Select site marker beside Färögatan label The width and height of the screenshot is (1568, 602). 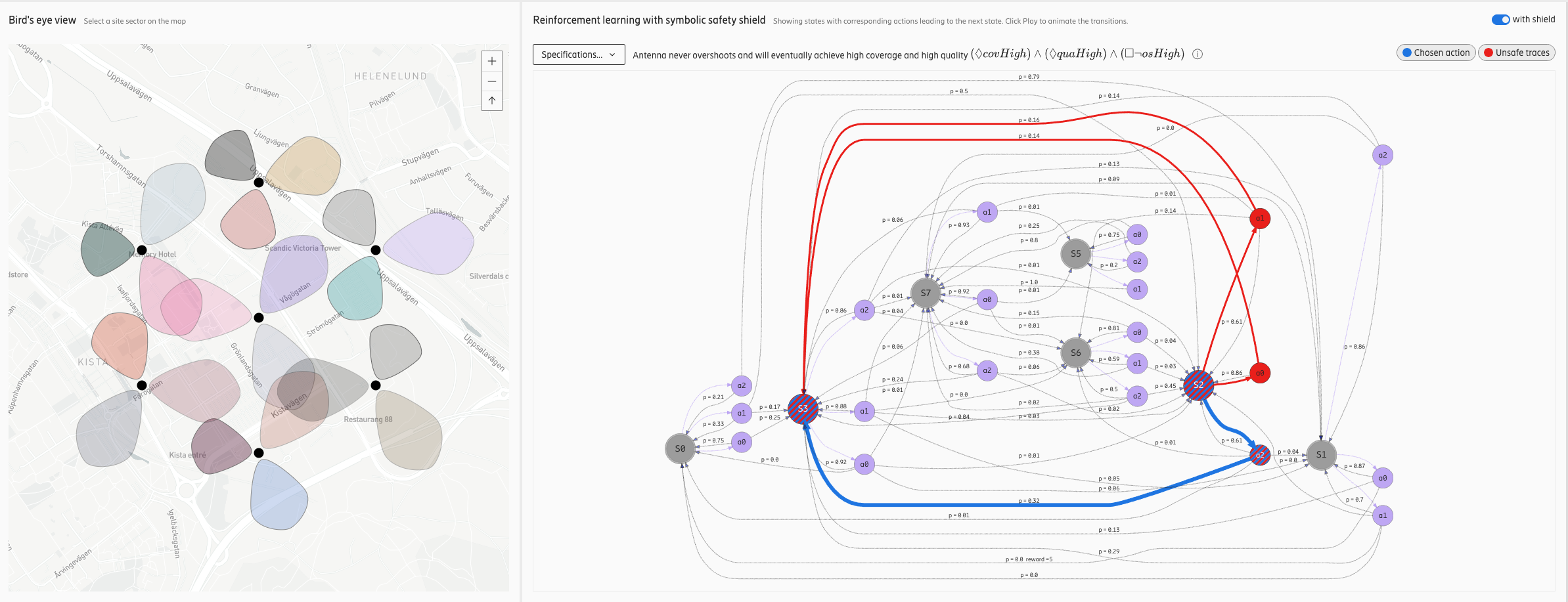pos(142,385)
